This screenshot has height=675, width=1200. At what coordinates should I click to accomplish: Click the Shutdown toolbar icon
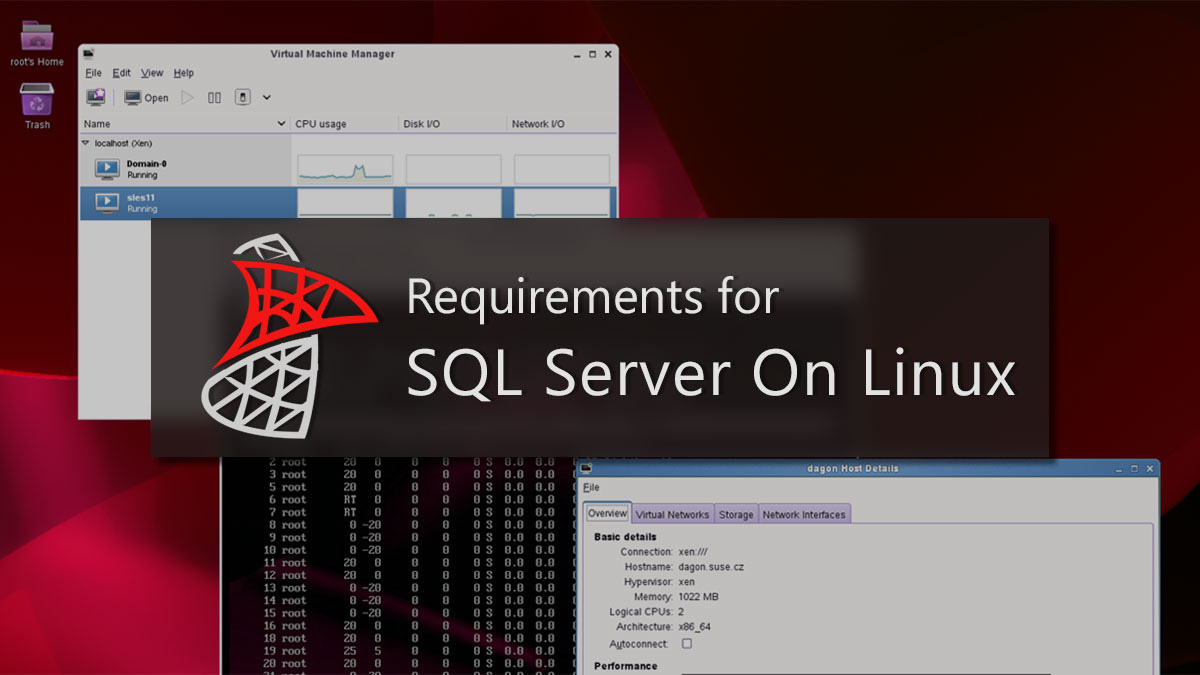[x=243, y=97]
